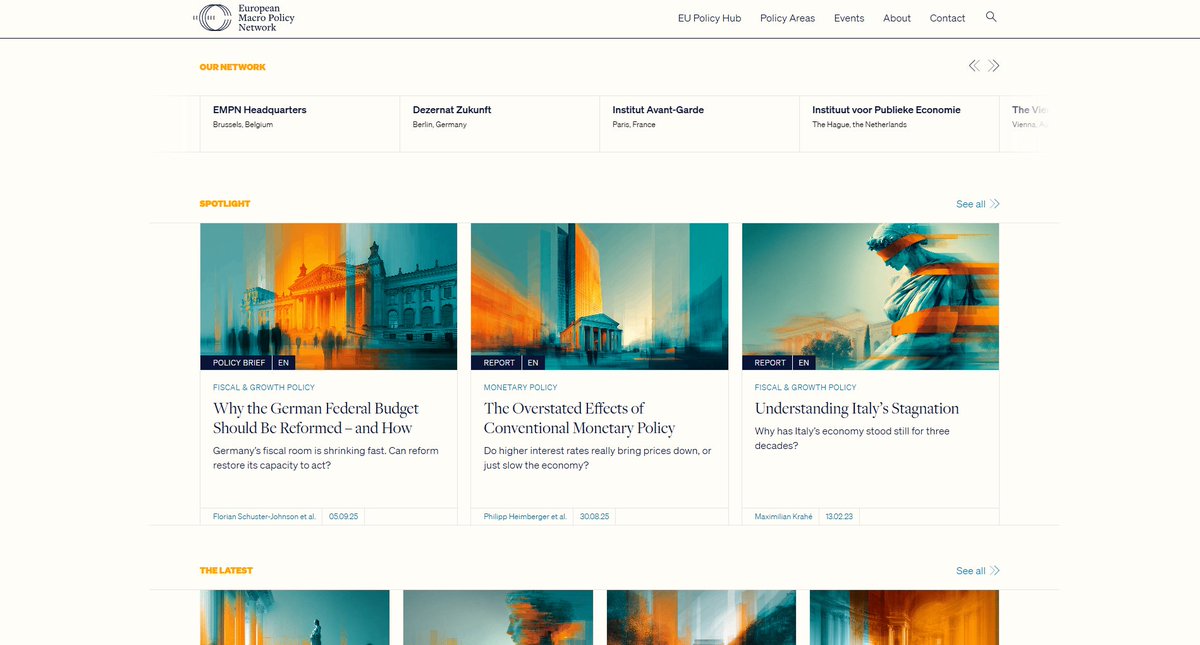Click the REPORT label on Italy's Stagnation image
Viewport: 1200px width, 645px height.
pos(768,363)
